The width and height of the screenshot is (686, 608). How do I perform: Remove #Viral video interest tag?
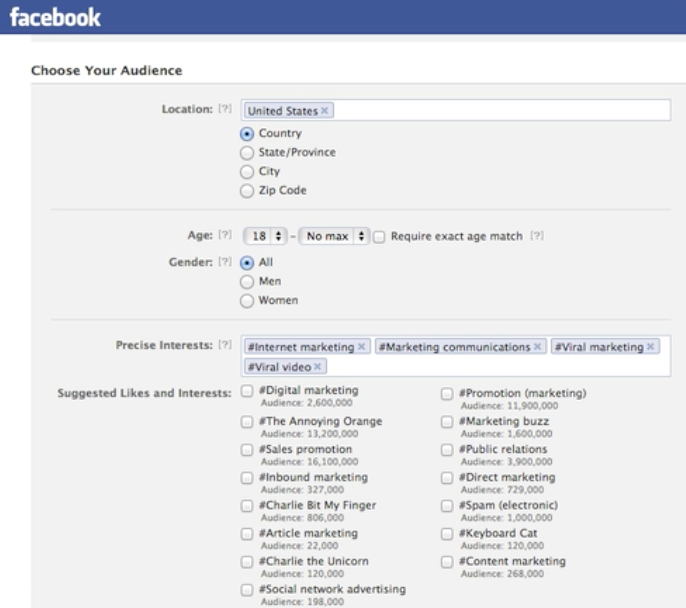pyautogui.click(x=318, y=367)
